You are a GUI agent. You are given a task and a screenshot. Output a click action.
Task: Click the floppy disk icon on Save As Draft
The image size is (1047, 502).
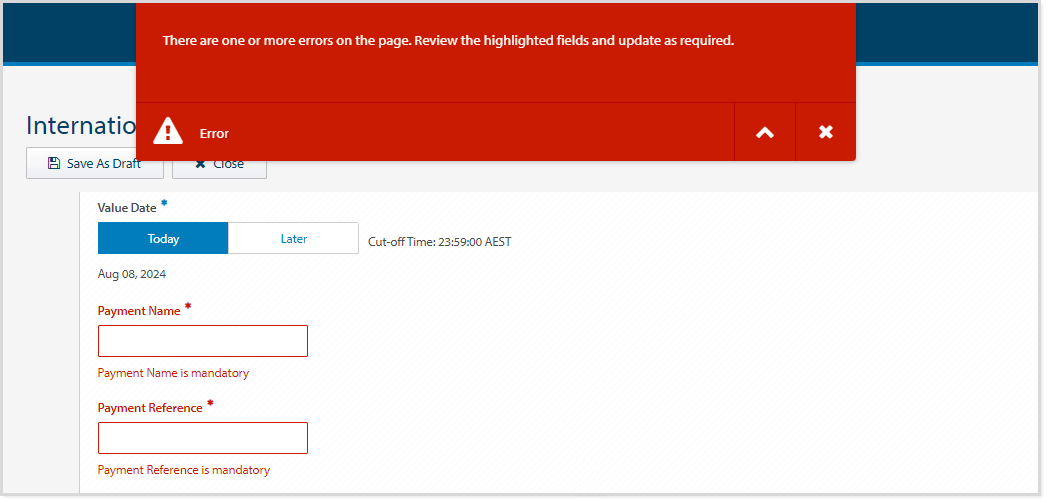[x=54, y=164]
